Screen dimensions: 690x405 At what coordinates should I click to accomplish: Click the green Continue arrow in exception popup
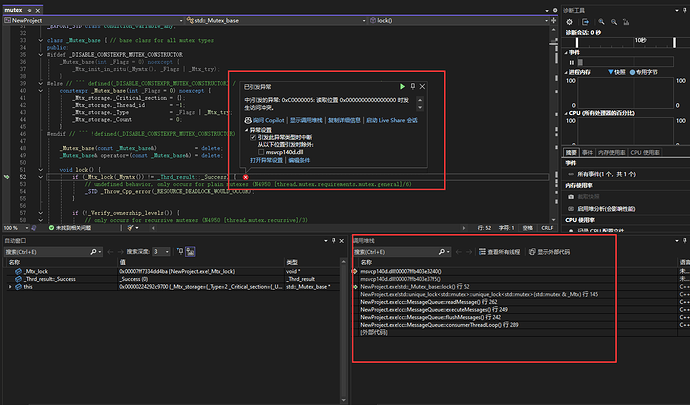(x=402, y=87)
